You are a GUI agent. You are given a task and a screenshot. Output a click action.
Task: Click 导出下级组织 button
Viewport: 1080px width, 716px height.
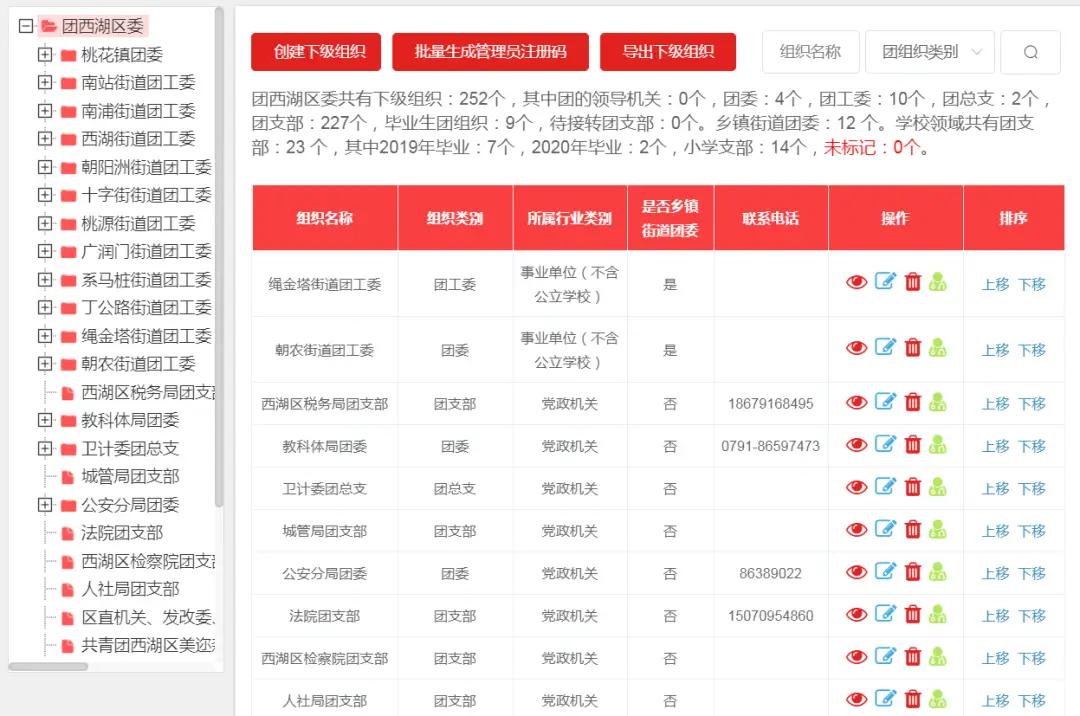(667, 52)
